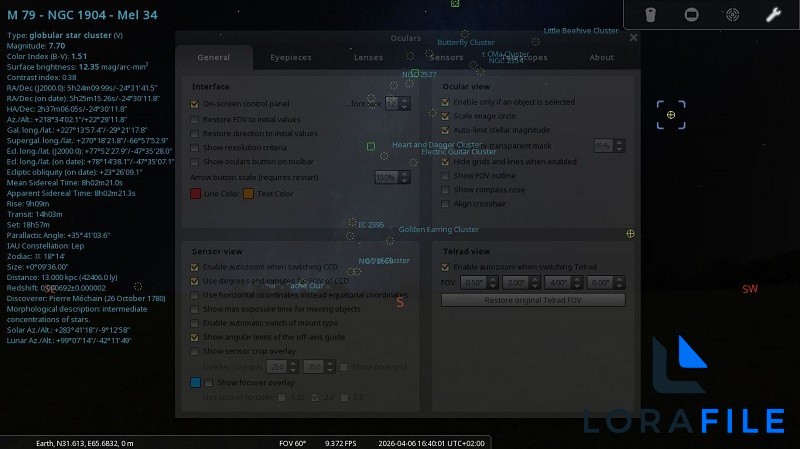Adjust Arrow button scale 150% spinbox
The image size is (800, 449).
392,177
